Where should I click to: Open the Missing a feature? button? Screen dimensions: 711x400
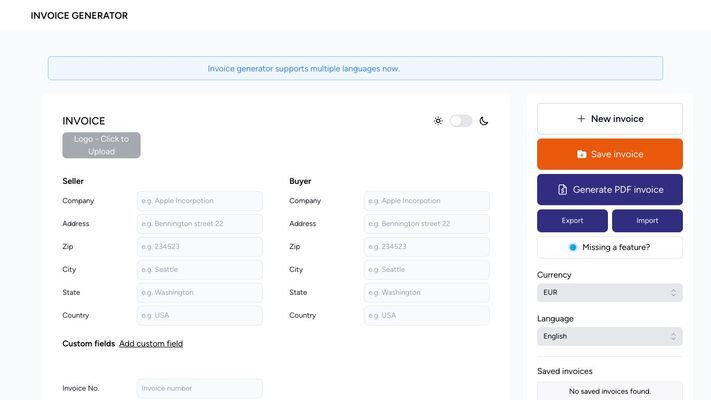click(x=609, y=247)
